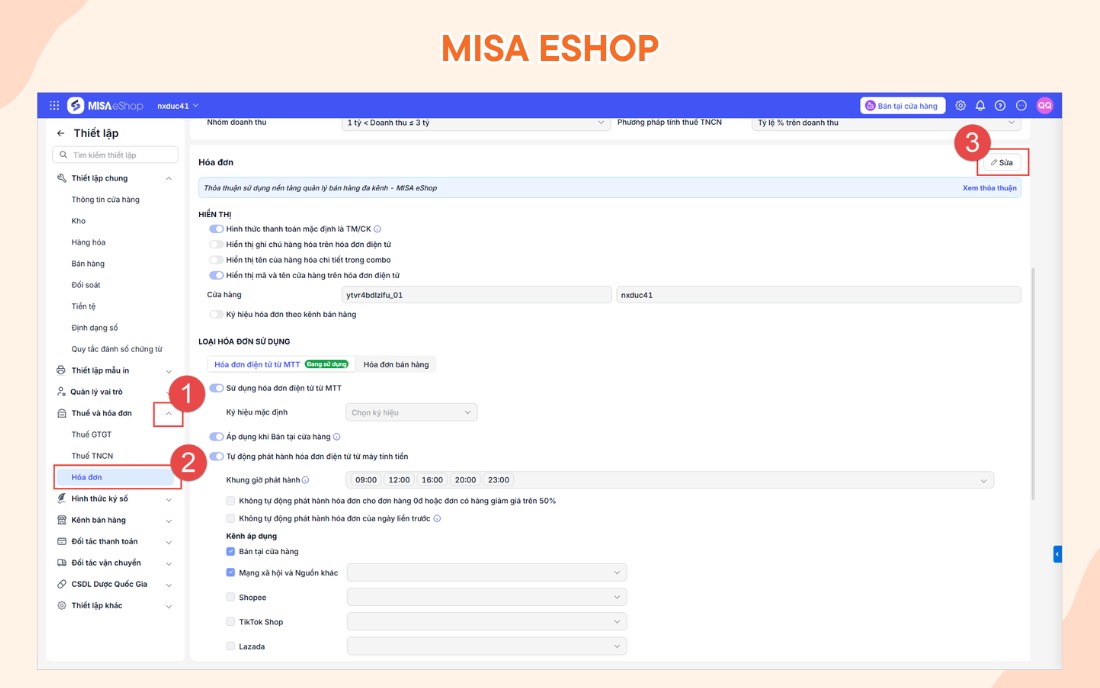1100x688 pixels.
Task: Toggle Ký hiệu hóa đơn theo kênh bán hàng
Action: (x=216, y=314)
